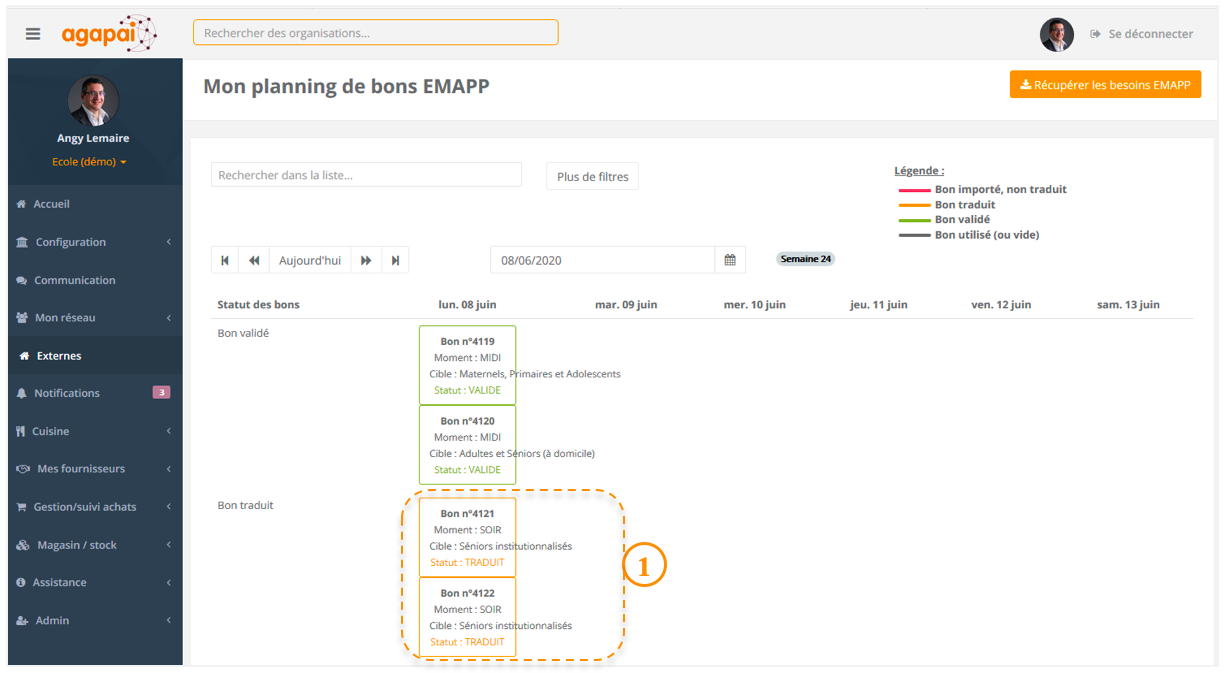Click the top-right user avatar thumbnail
Image resolution: width=1224 pixels, height=673 pixels.
tap(1056, 34)
